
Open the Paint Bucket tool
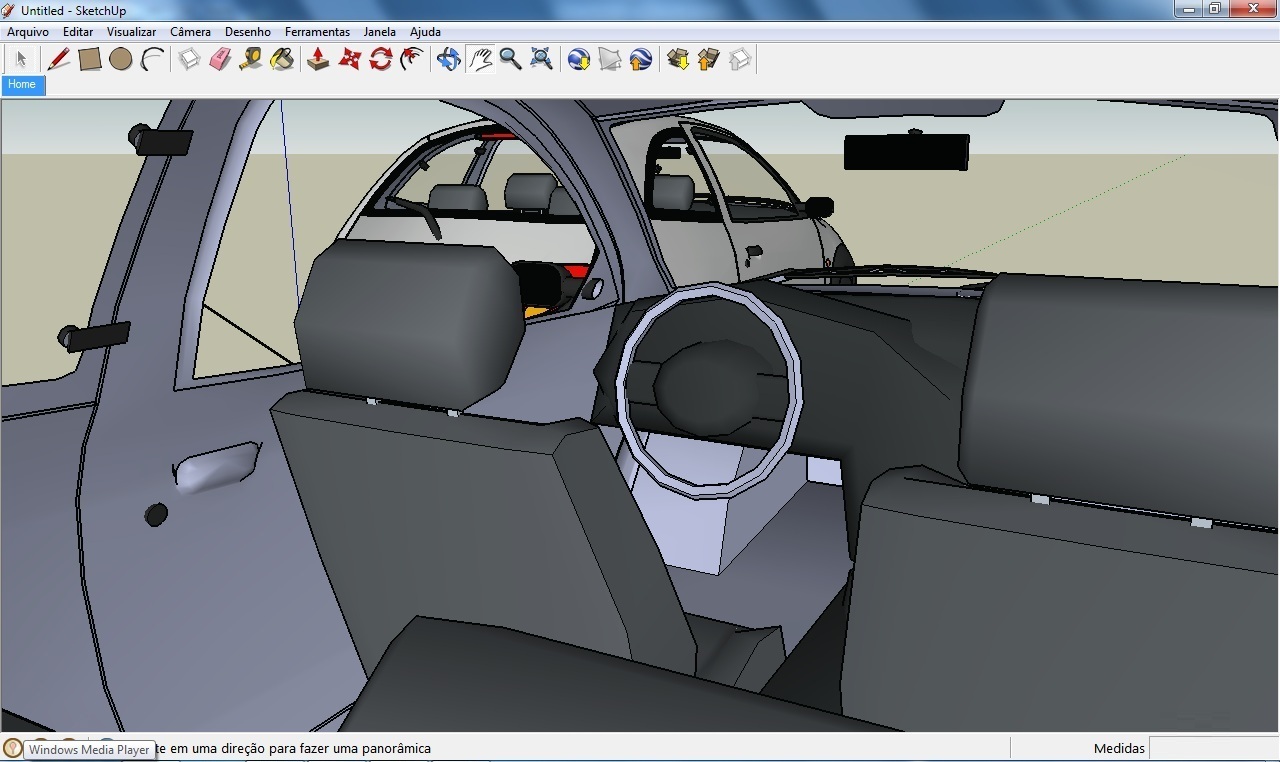(281, 59)
